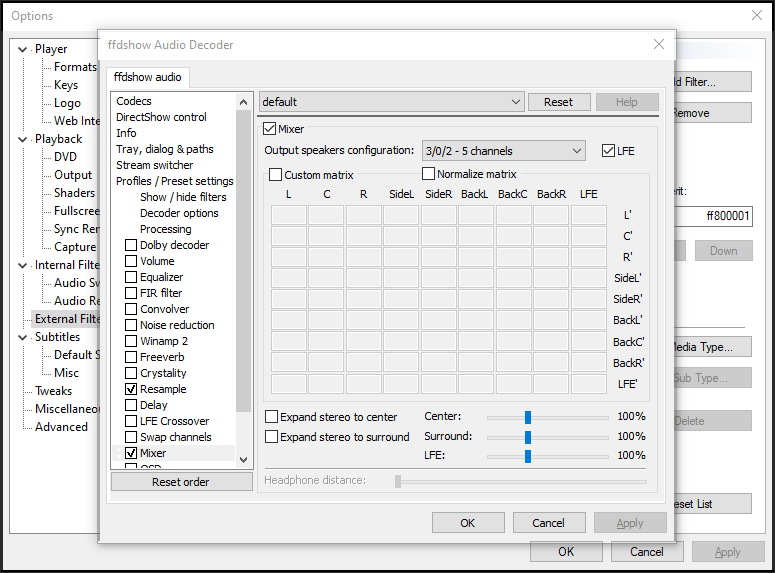
Task: Open the Processing page
Action: click(x=166, y=229)
